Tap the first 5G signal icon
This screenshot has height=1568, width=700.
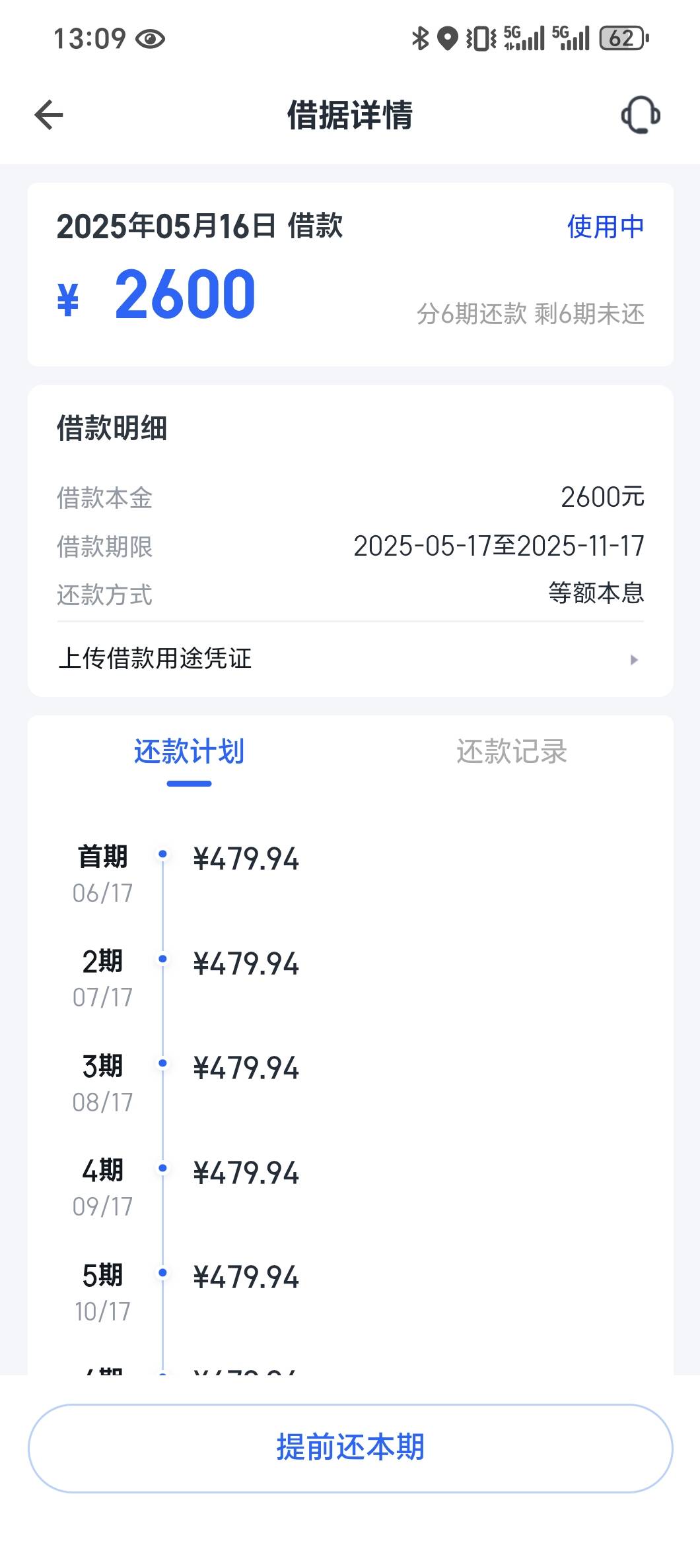524,38
